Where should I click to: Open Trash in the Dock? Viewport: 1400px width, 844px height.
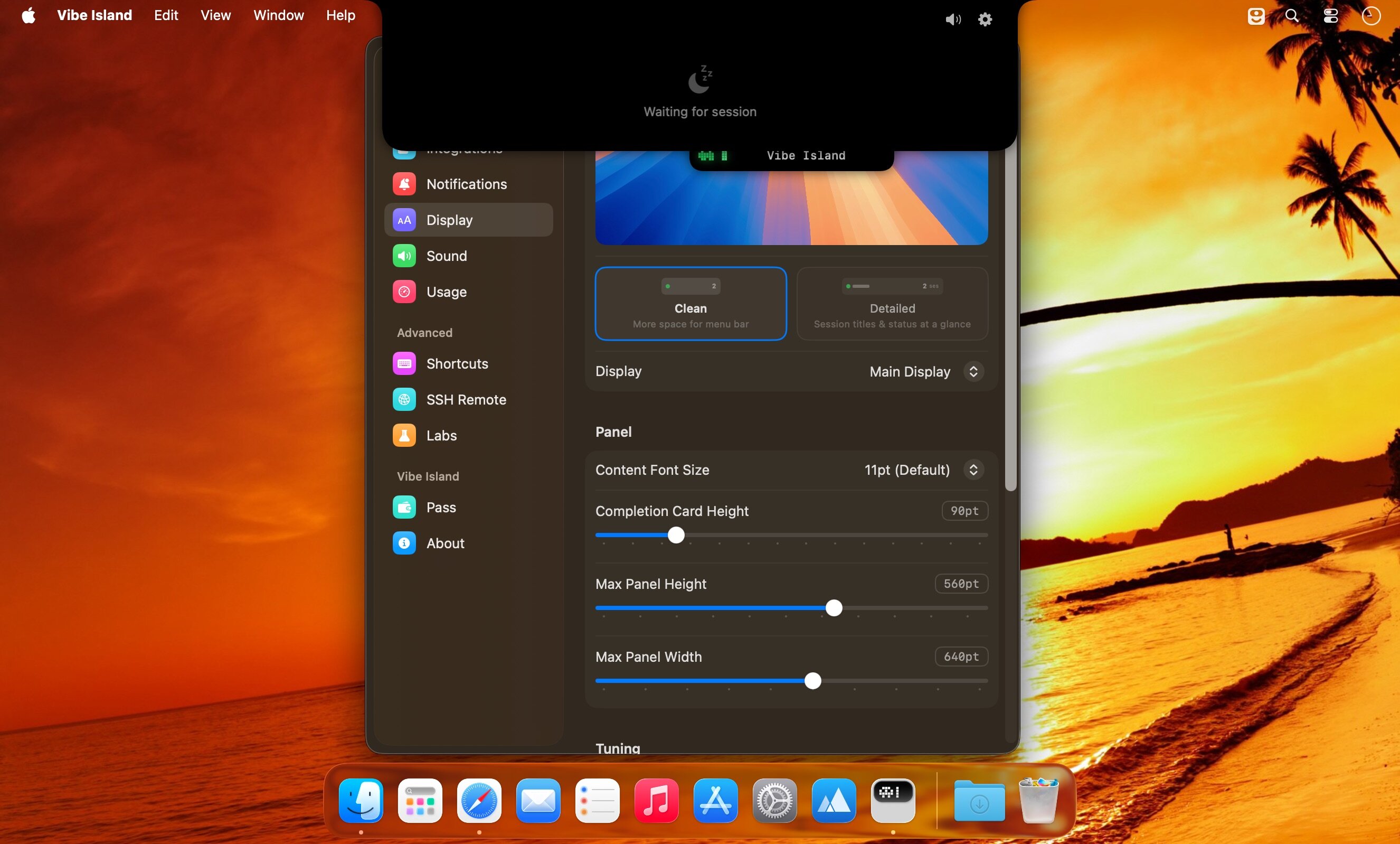[1038, 800]
